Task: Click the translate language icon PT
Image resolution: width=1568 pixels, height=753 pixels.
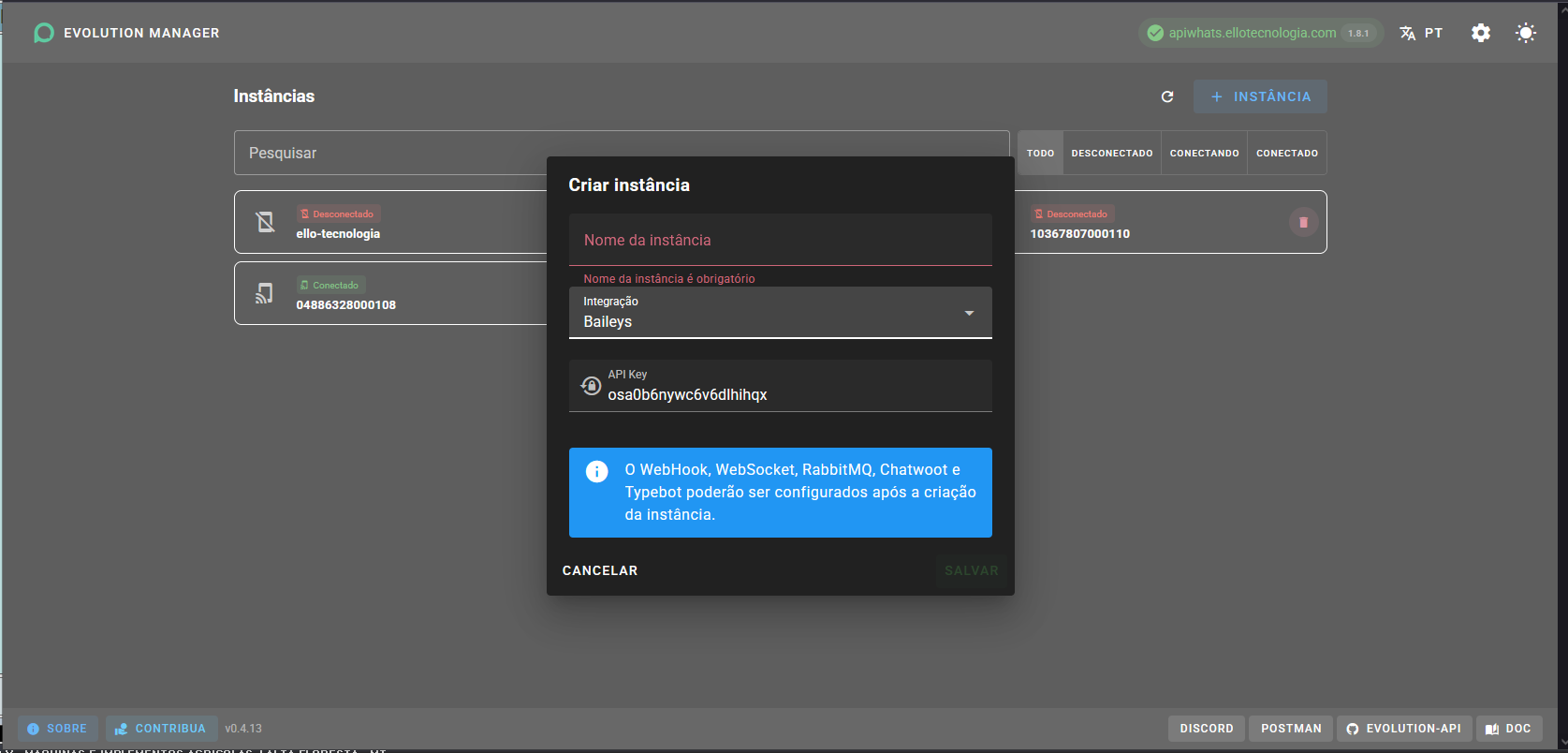Action: click(x=1421, y=33)
